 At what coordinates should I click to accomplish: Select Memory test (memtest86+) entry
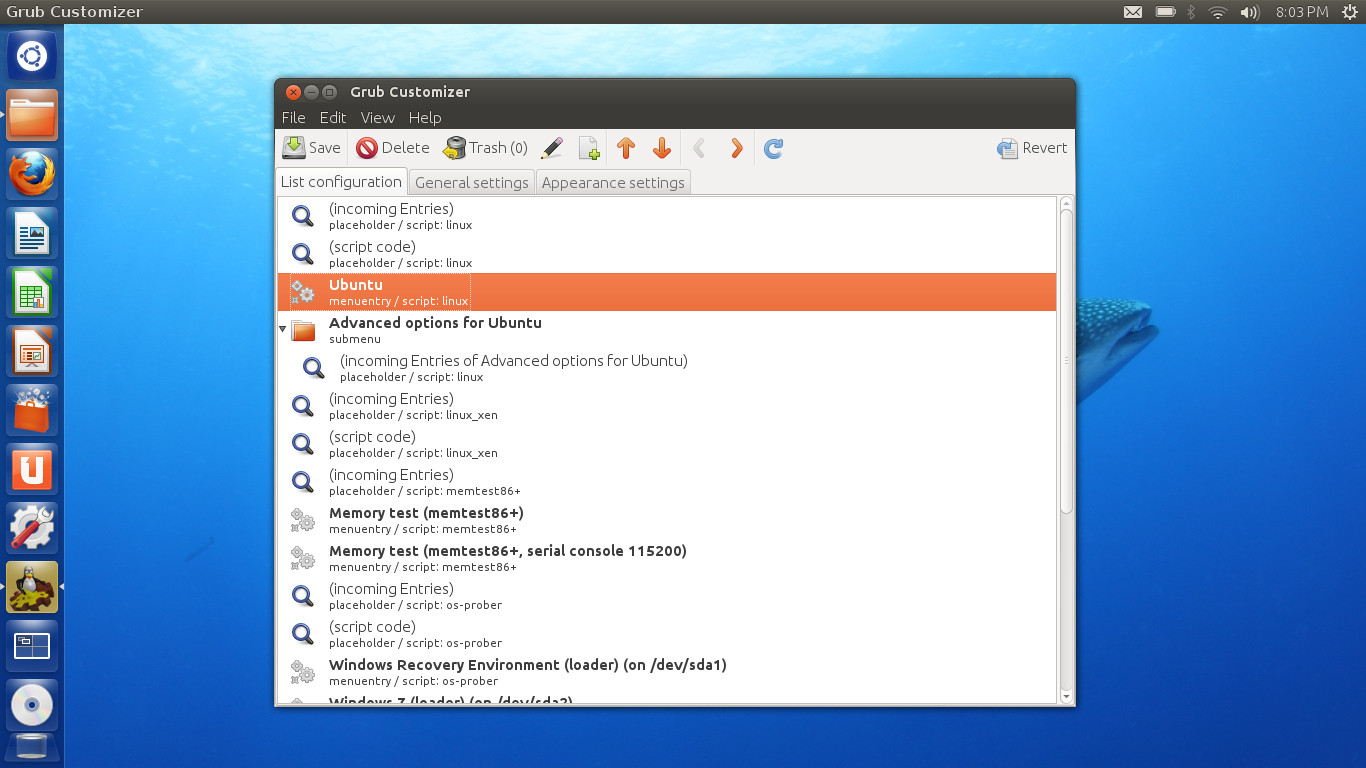pos(667,520)
